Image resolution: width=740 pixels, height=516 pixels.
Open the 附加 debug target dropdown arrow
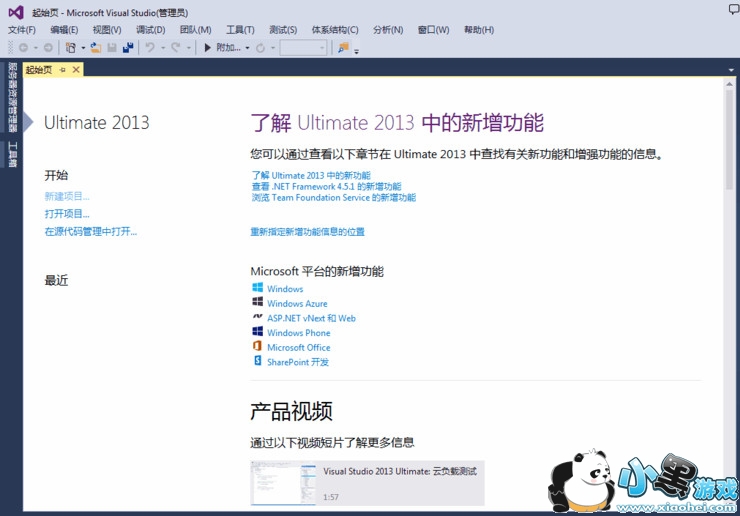(x=247, y=48)
